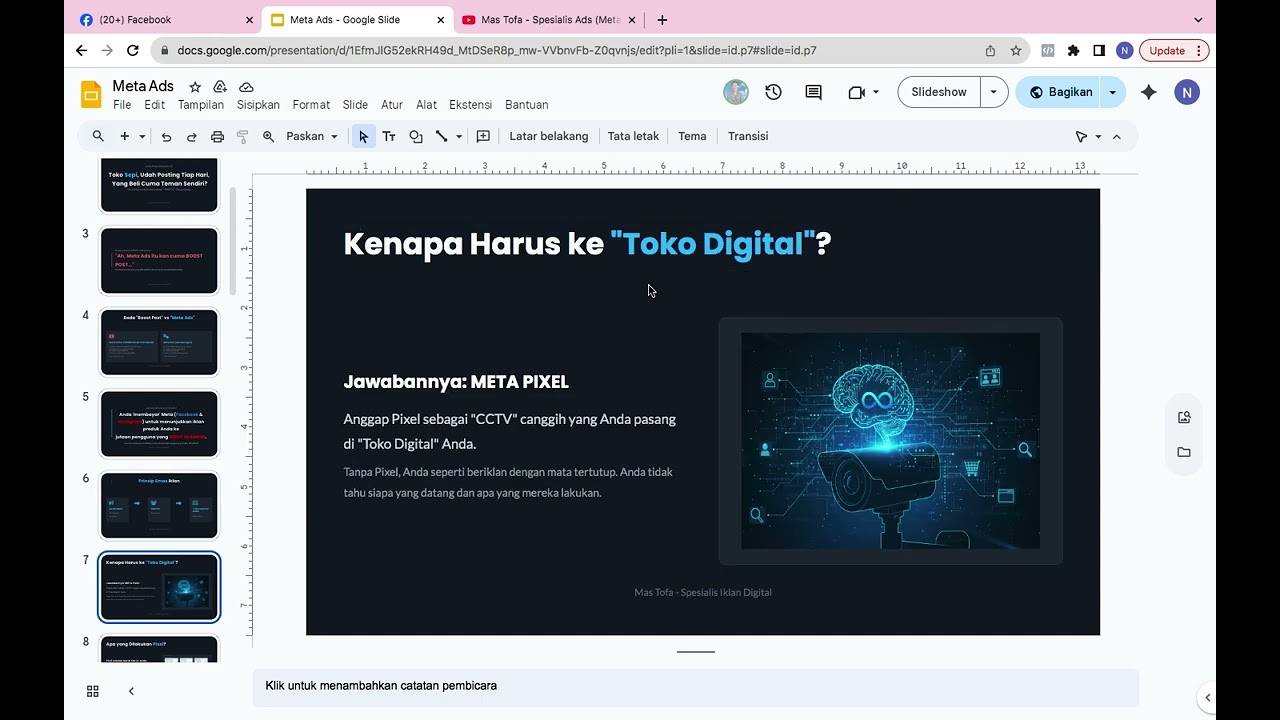The height and width of the screenshot is (720, 1280).
Task: Select slide 4 thumbnail
Action: [x=159, y=343]
